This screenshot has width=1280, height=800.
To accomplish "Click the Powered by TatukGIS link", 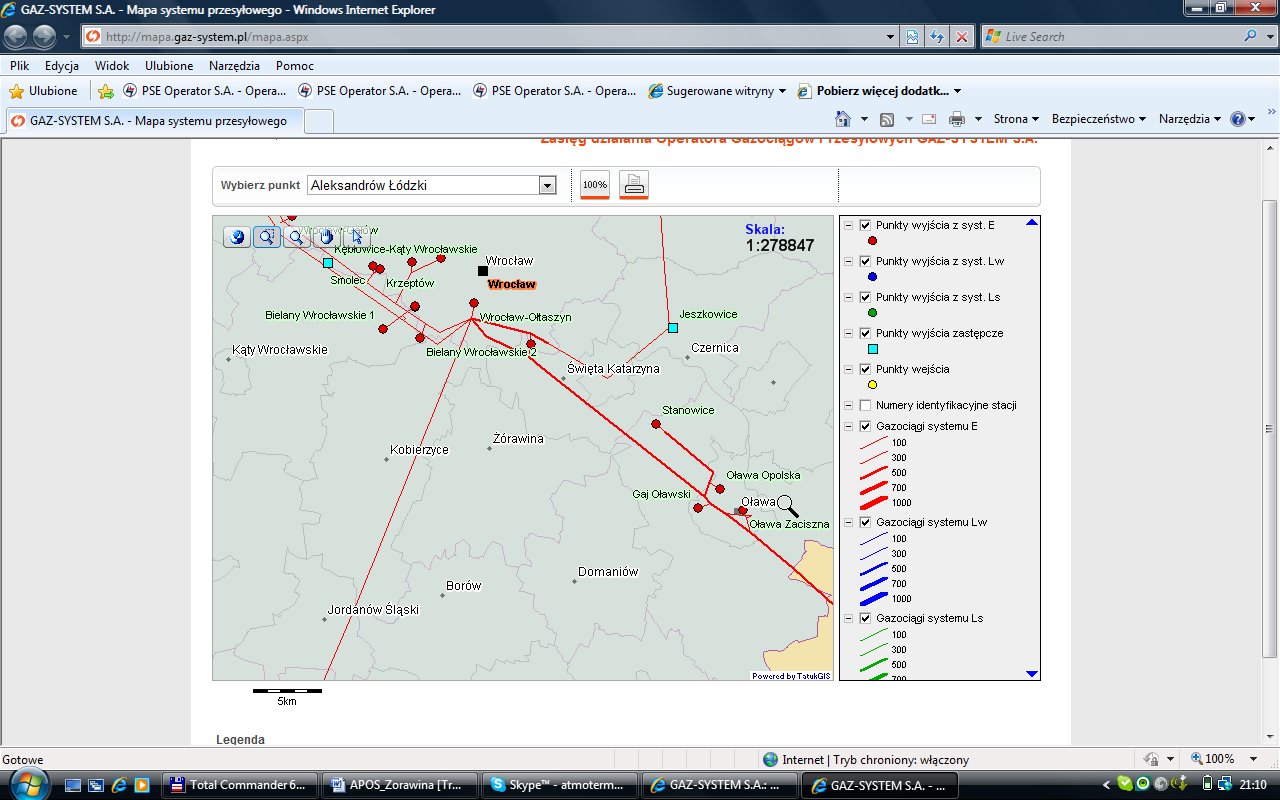I will coord(791,676).
